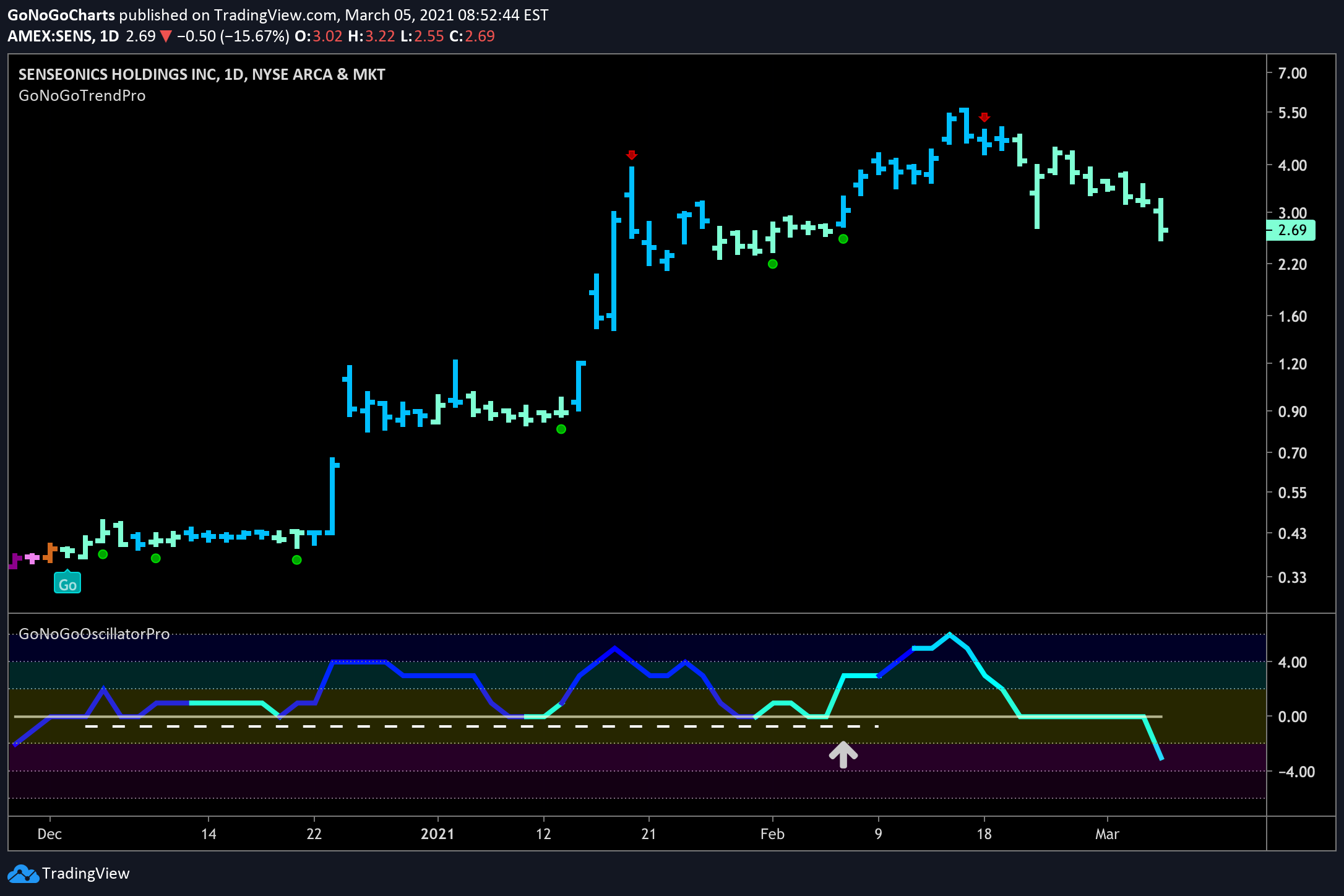Click the Dec date label on time axis
The width and height of the screenshot is (1344, 896).
pyautogui.click(x=50, y=834)
